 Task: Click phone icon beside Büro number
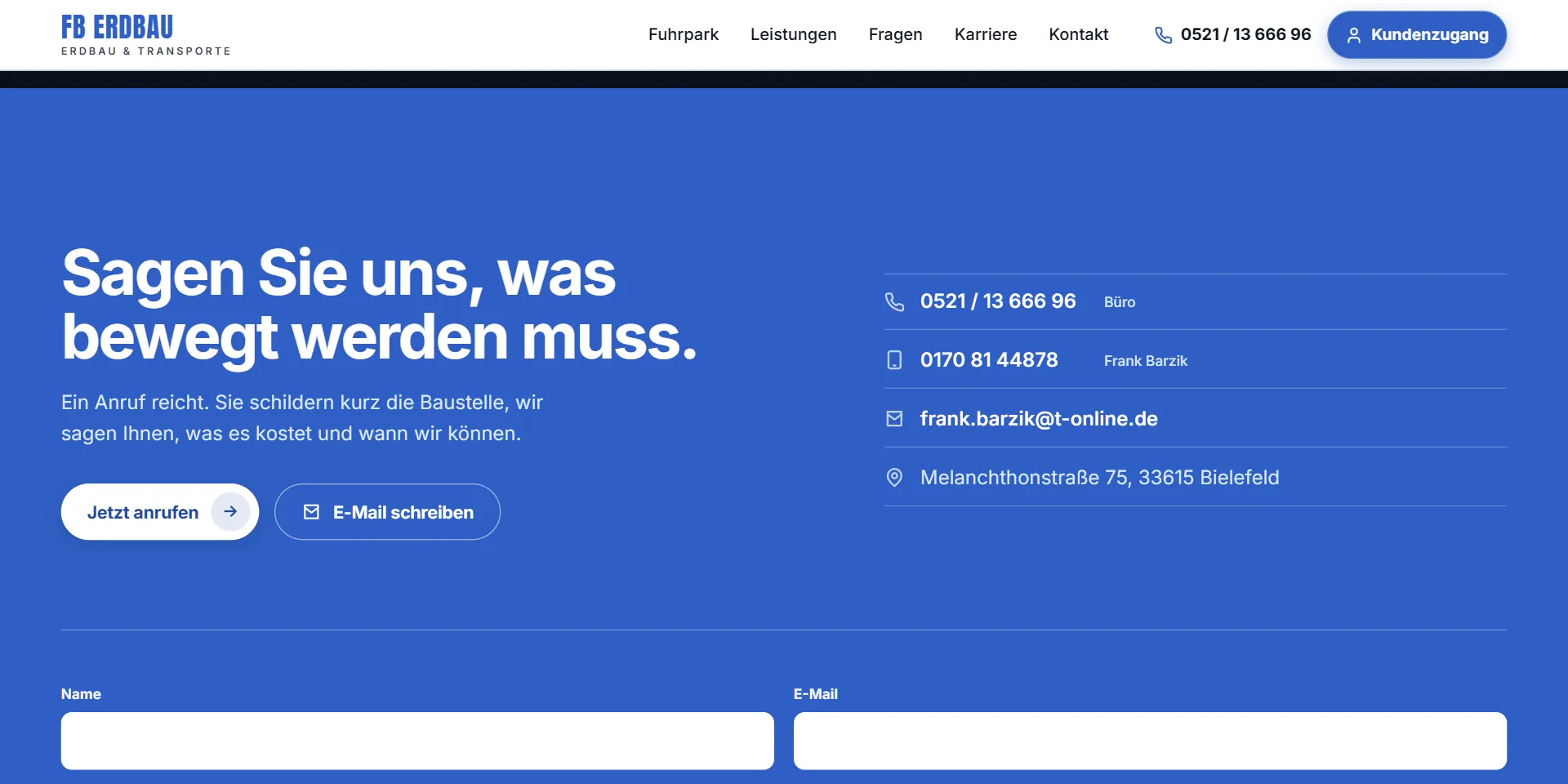(x=895, y=301)
